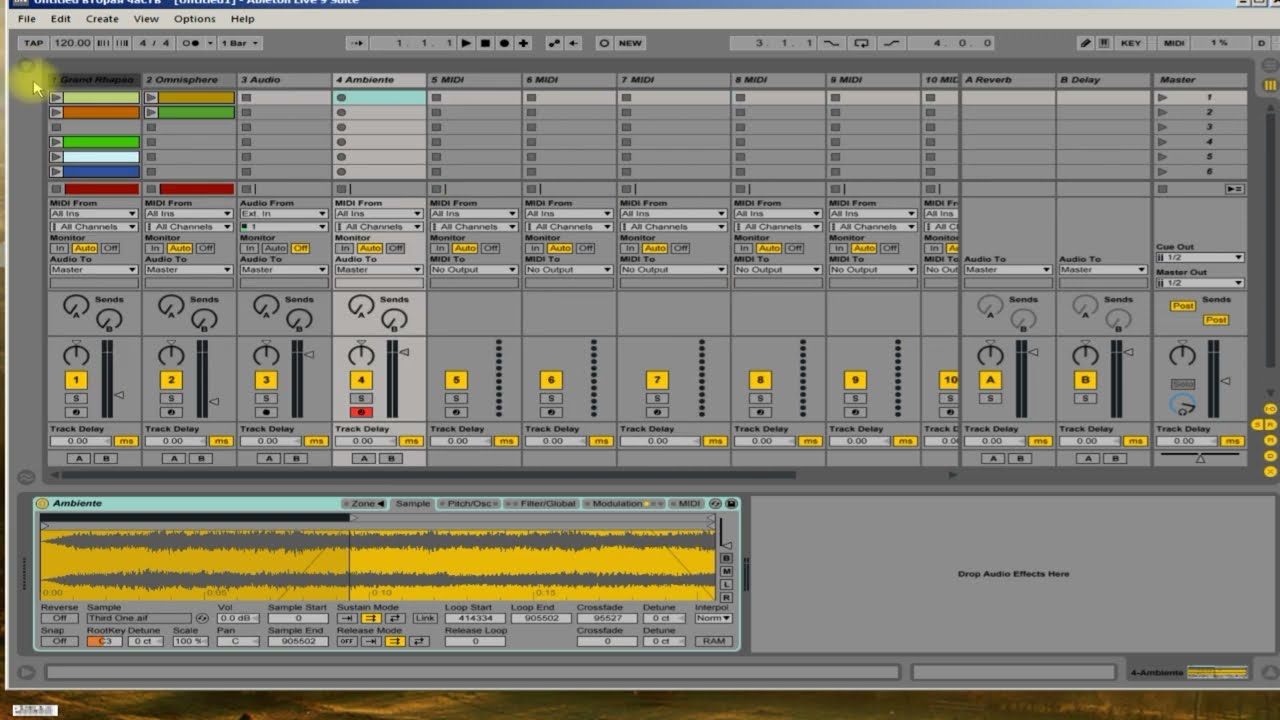This screenshot has width=1280, height=720.
Task: Click Master track volume fader handle
Action: [1227, 381]
